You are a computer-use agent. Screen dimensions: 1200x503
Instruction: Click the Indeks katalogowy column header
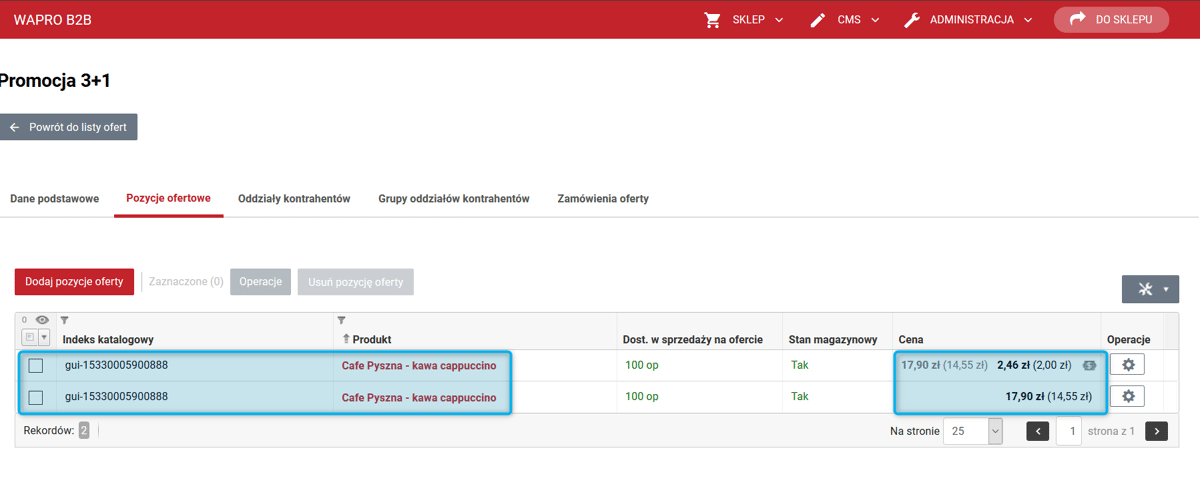pos(108,340)
